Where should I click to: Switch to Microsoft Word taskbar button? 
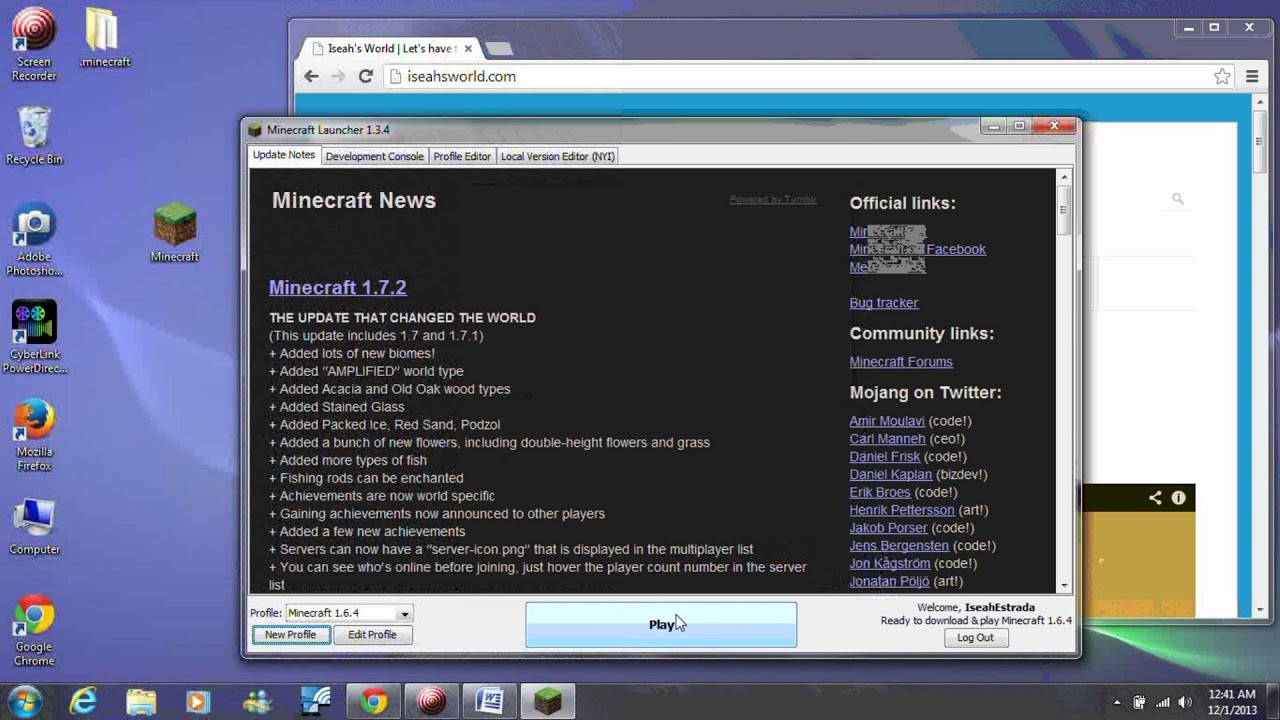pyautogui.click(x=490, y=702)
